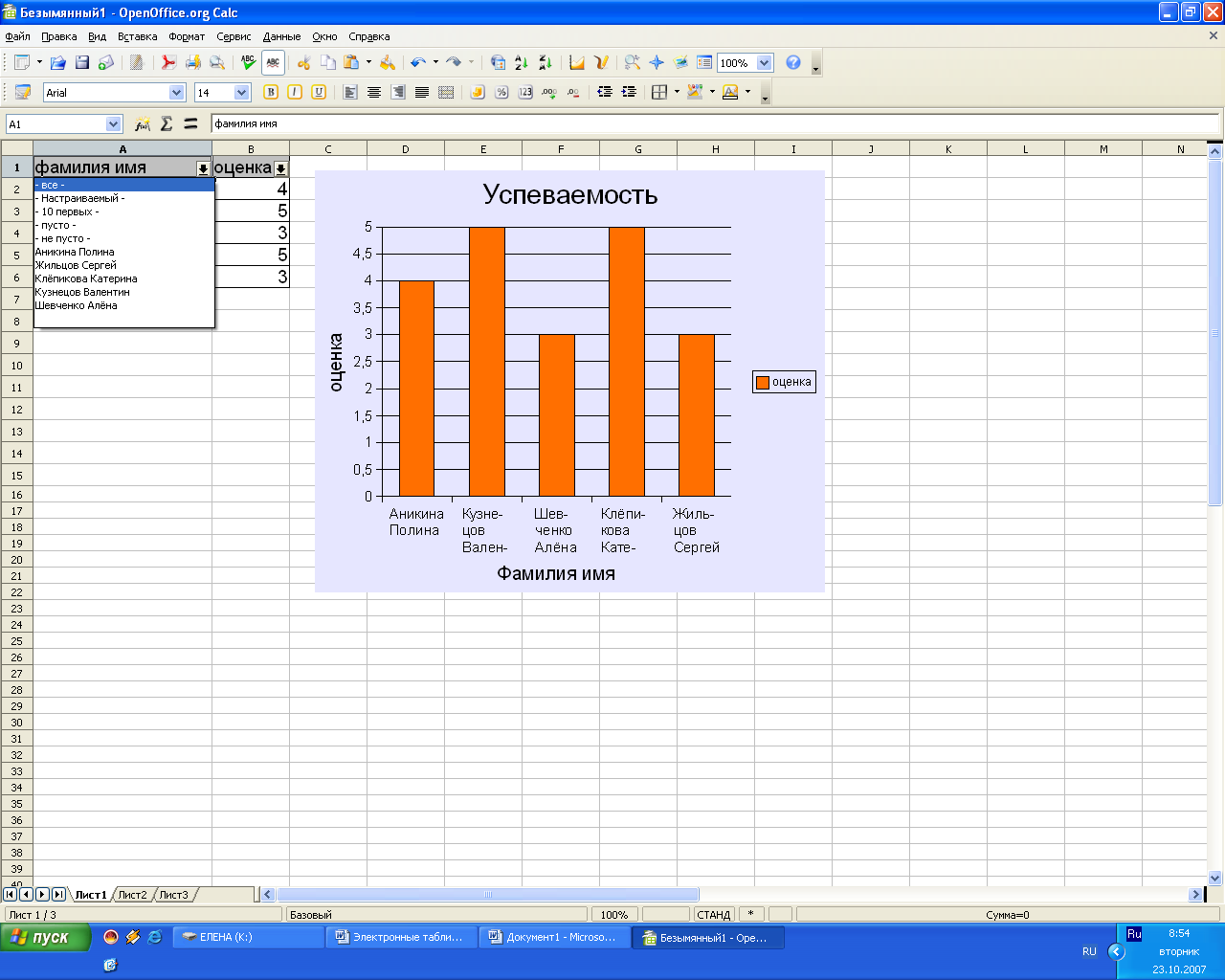Copy the selection to the clipboard
1225x980 pixels.
pyautogui.click(x=328, y=63)
